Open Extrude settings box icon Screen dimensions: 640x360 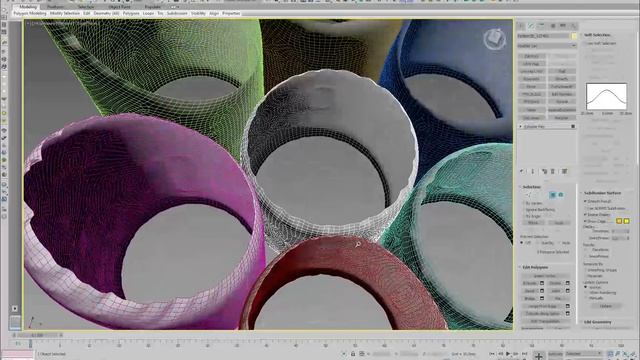pos(542,283)
